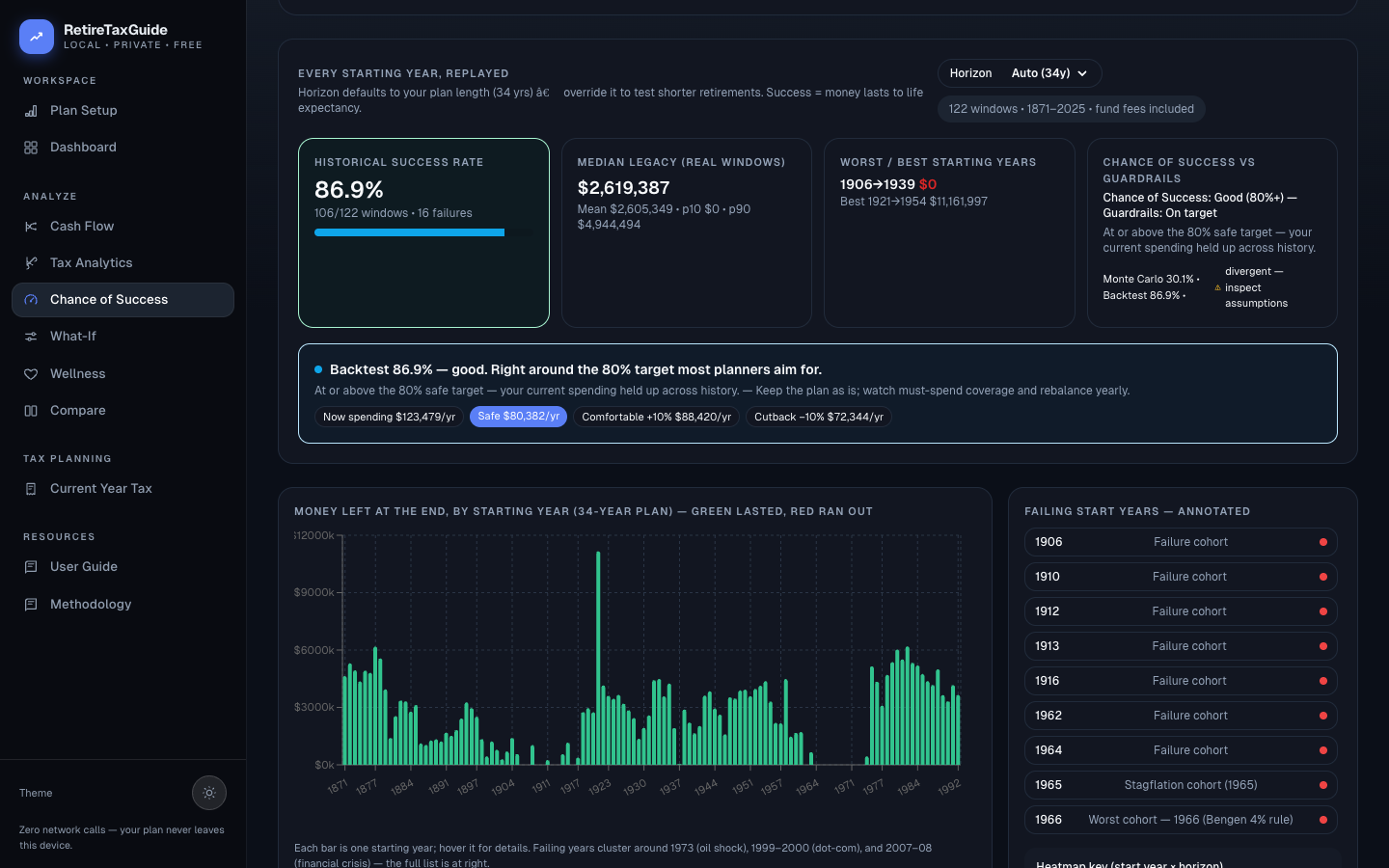Click the Current Year Tax document icon
This screenshot has height=868, width=1389.
[31, 489]
